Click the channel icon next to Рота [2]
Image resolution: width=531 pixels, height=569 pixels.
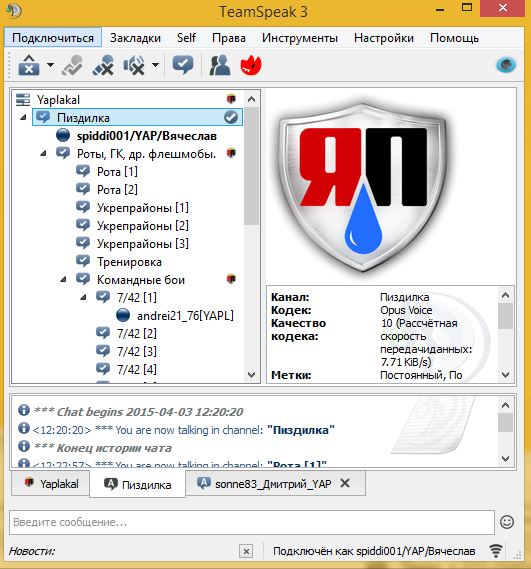coord(83,189)
